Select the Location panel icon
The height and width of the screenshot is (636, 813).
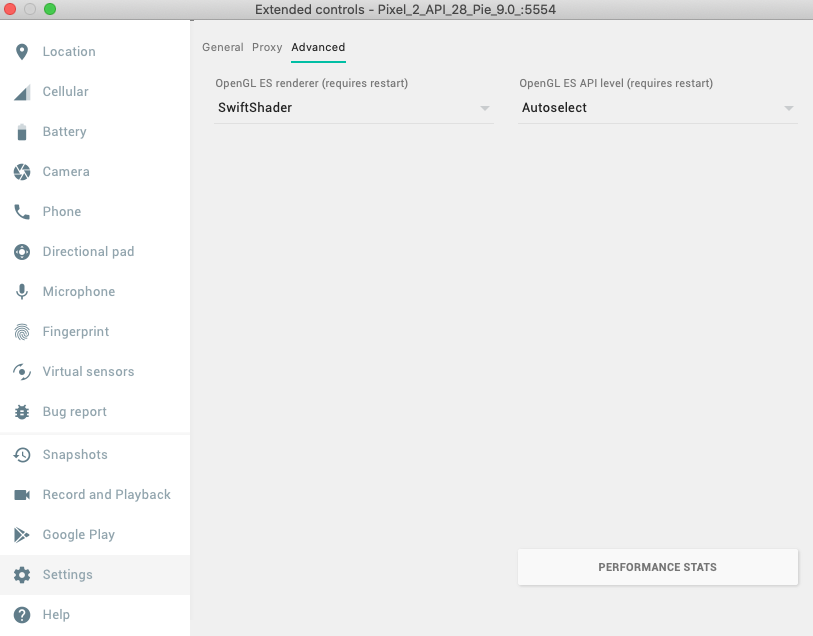coord(20,51)
